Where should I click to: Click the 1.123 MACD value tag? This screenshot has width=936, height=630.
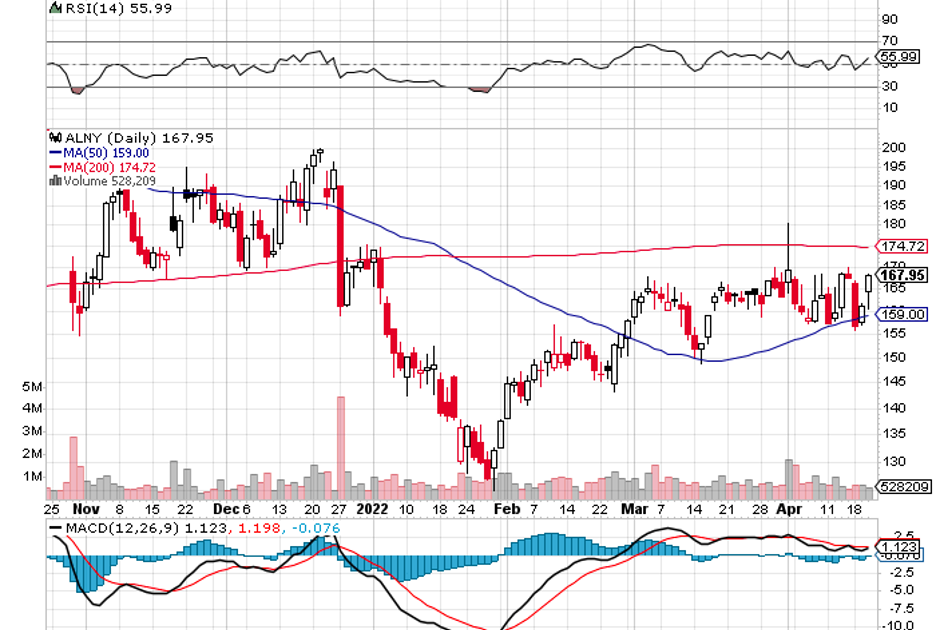[898, 547]
